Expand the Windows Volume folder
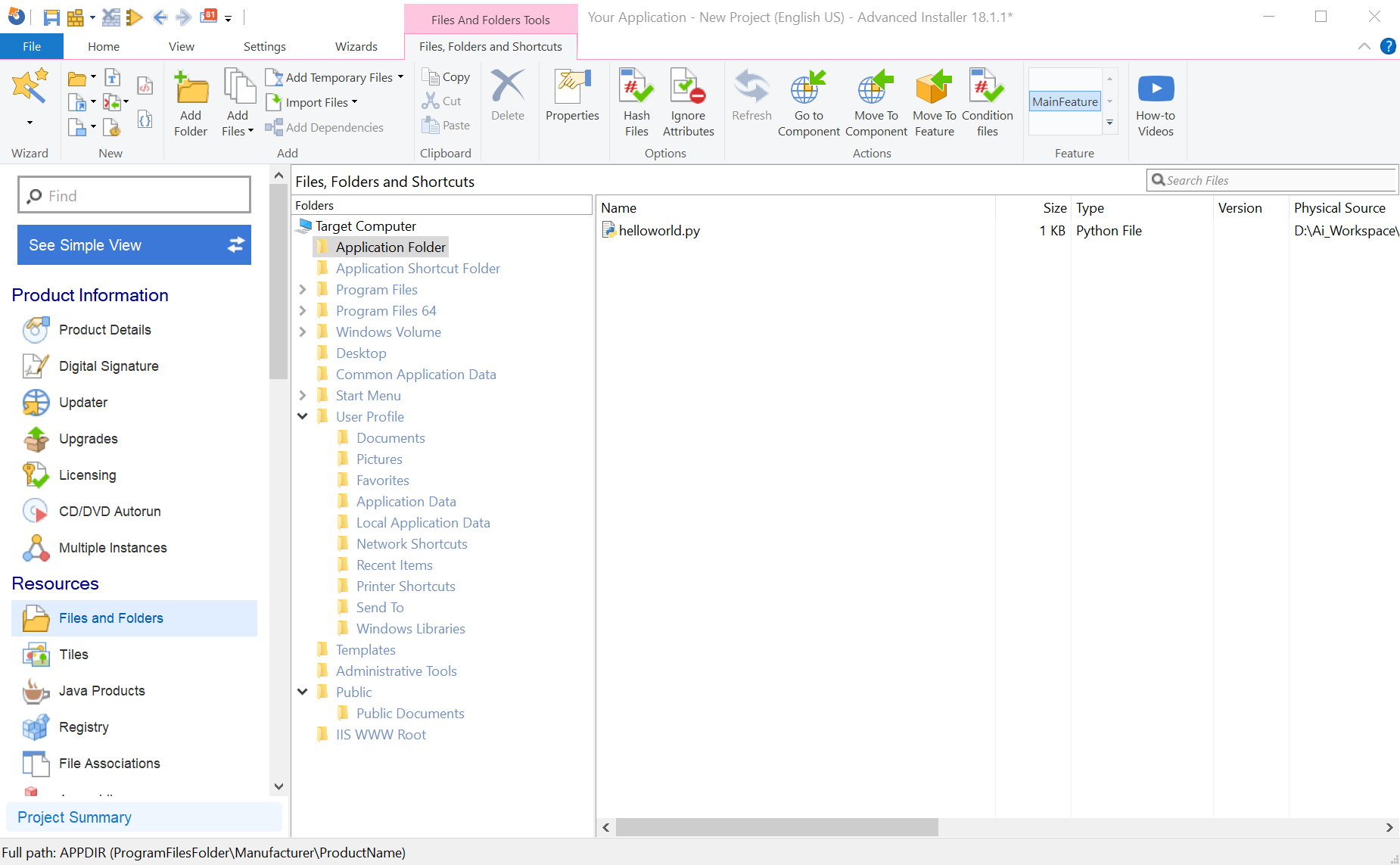Image resolution: width=1400 pixels, height=865 pixels. tap(303, 331)
